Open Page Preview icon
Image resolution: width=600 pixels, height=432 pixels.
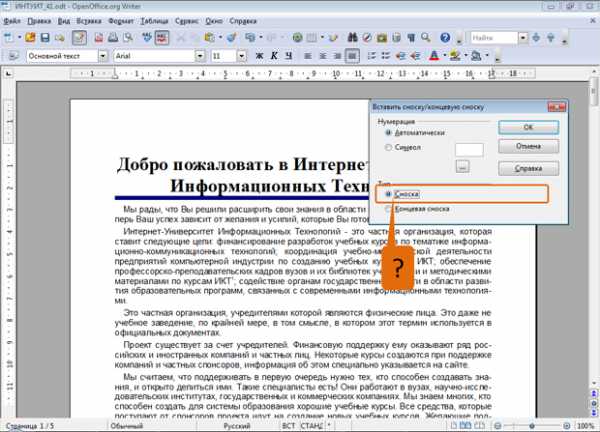128,37
